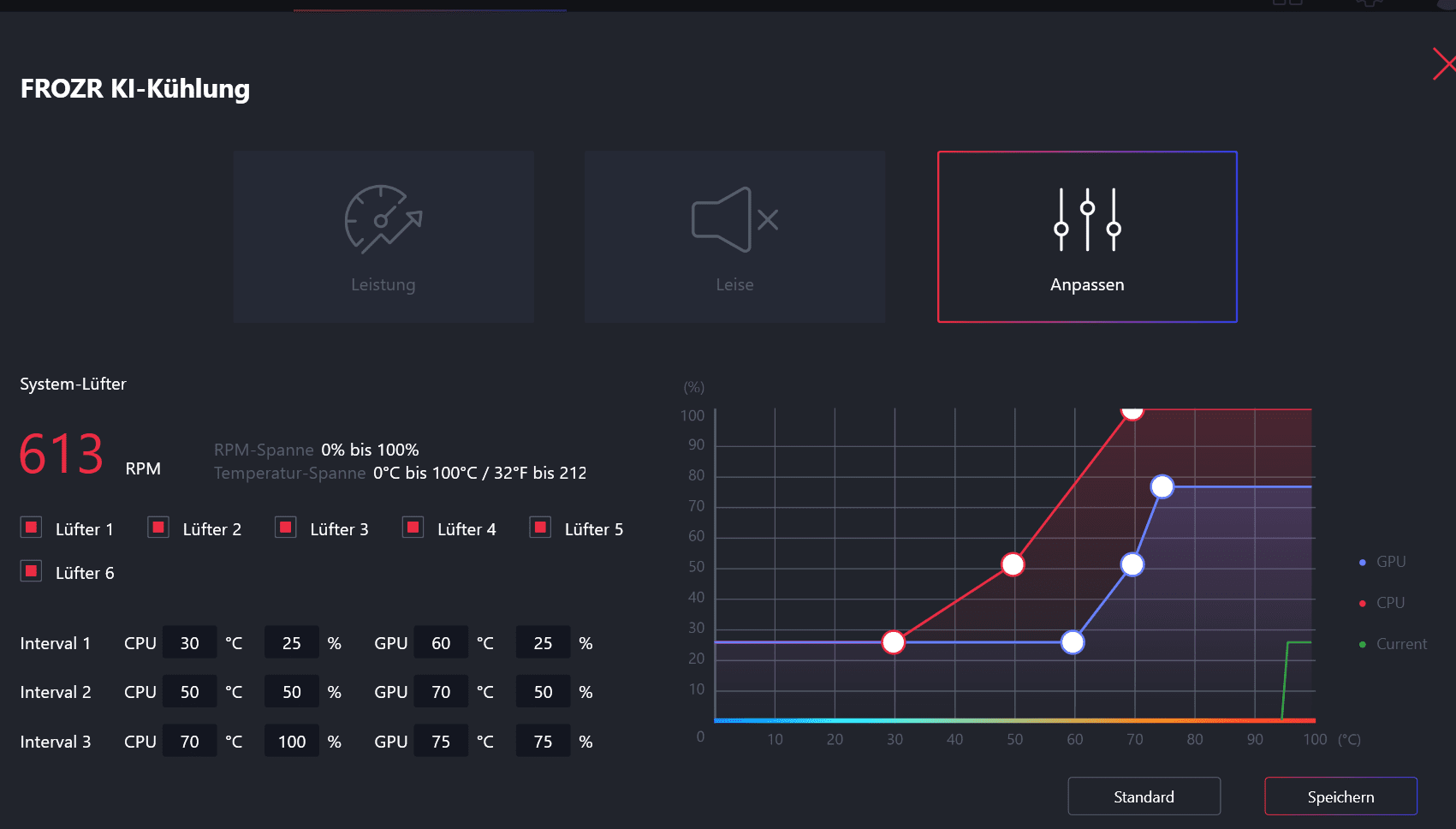This screenshot has width=1456, height=829.
Task: Select the blue GPU curve point at 60°C
Action: (1073, 642)
